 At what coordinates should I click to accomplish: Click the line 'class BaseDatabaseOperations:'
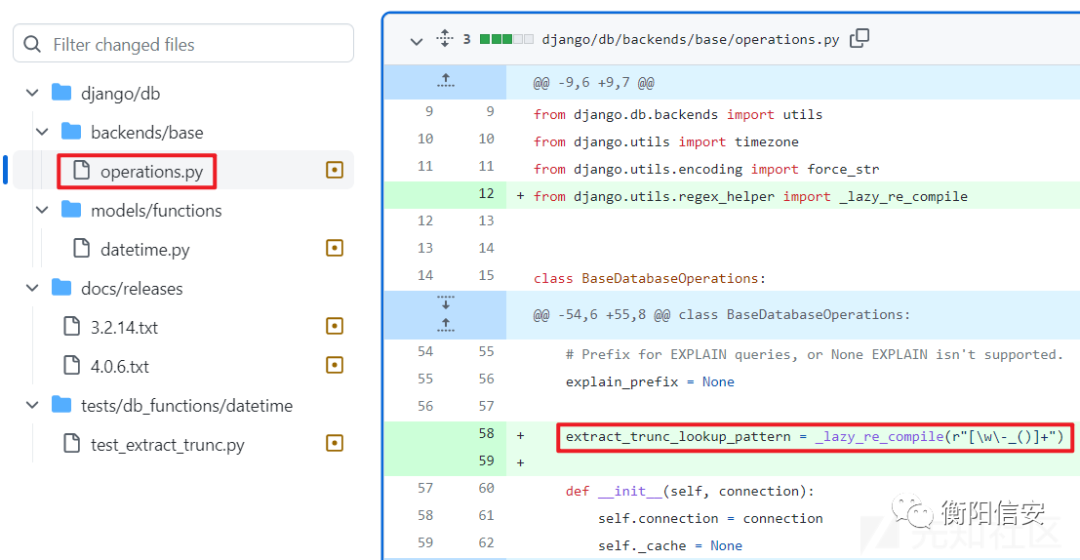point(650,278)
